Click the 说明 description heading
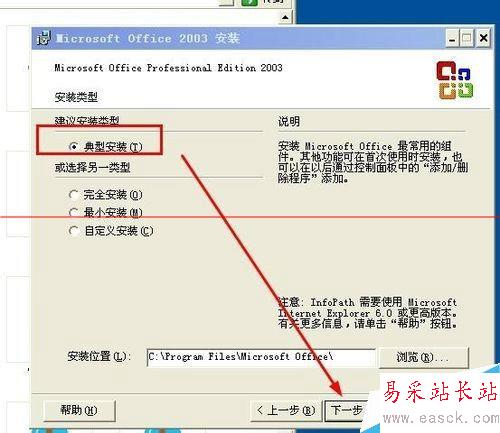The height and width of the screenshot is (433, 500). coord(289,121)
